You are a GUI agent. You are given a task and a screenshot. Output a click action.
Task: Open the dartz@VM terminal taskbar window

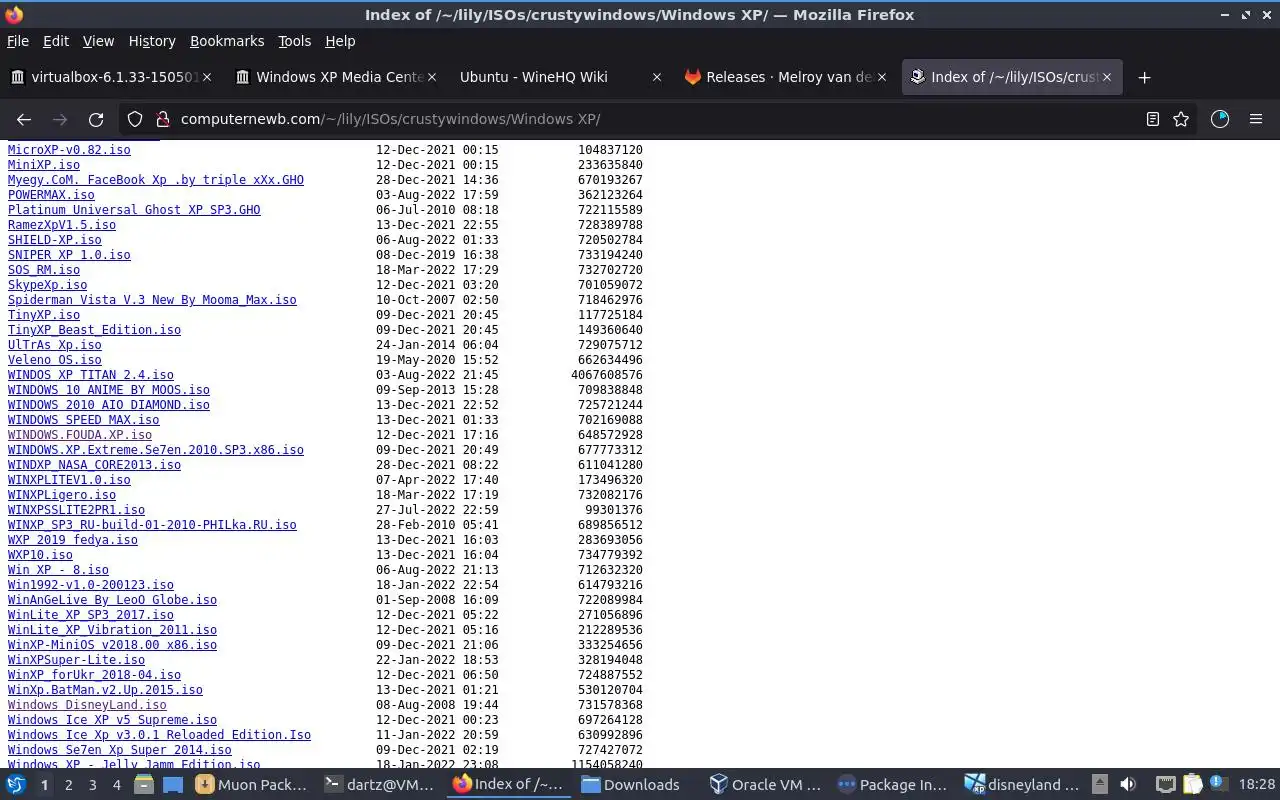tap(382, 785)
